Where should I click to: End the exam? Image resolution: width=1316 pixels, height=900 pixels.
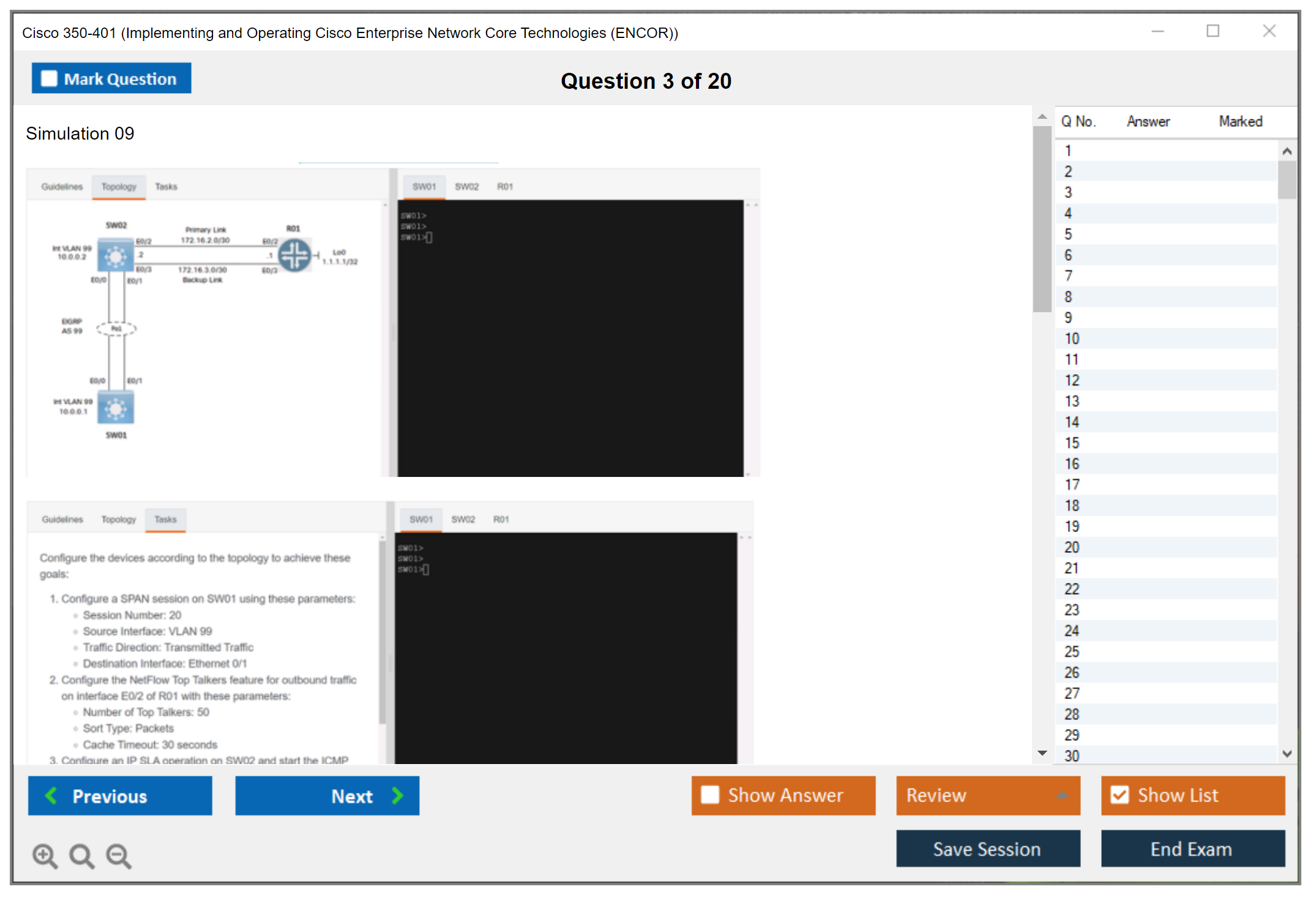(1192, 849)
